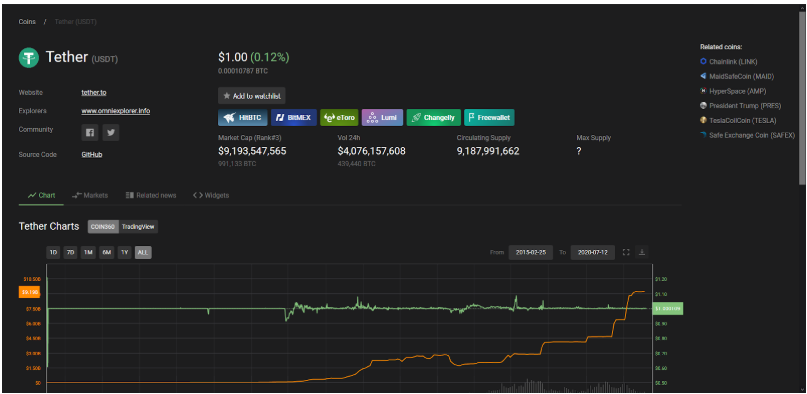Open the BitMEX exchange badge
This screenshot has width=807, height=394.
point(294,118)
